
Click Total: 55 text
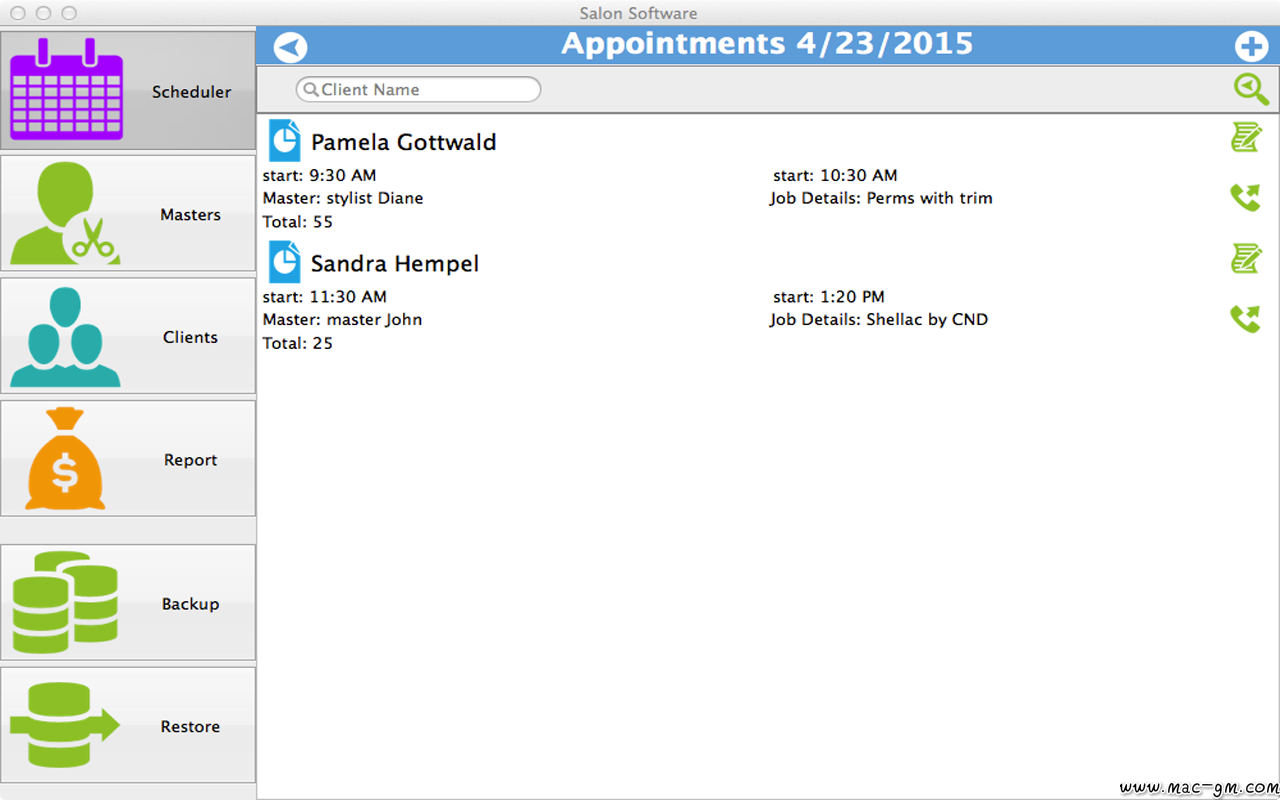click(x=298, y=222)
